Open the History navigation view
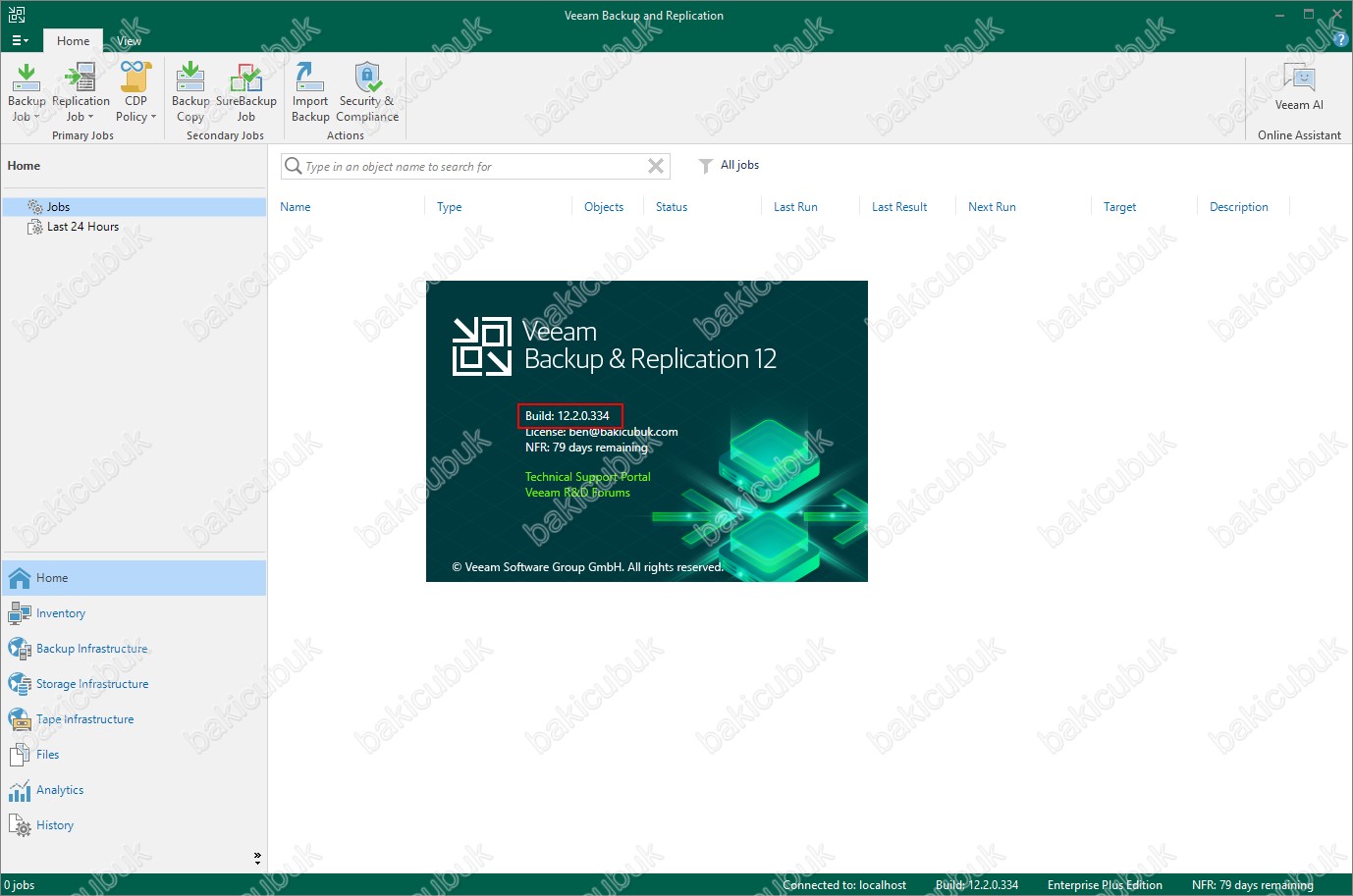Image resolution: width=1353 pixels, height=896 pixels. pos(134,825)
